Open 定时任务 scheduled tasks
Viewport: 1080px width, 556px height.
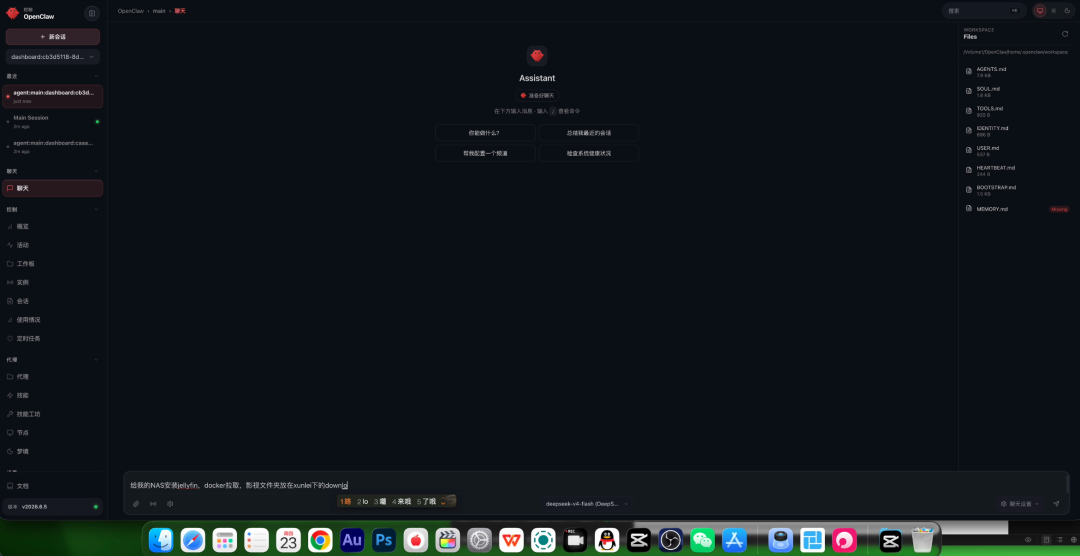coord(52,338)
